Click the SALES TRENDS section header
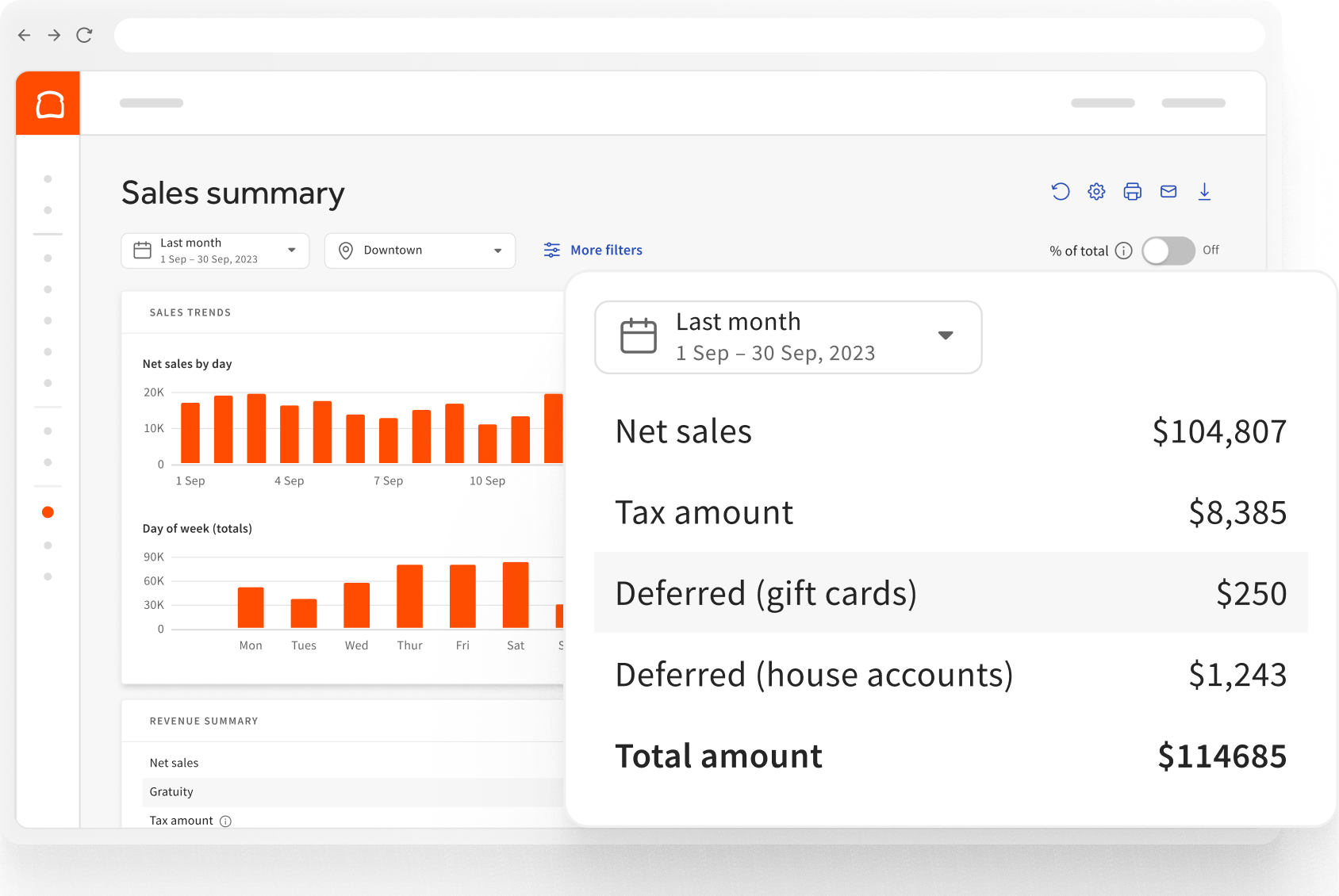The height and width of the screenshot is (896, 1339). (x=190, y=312)
